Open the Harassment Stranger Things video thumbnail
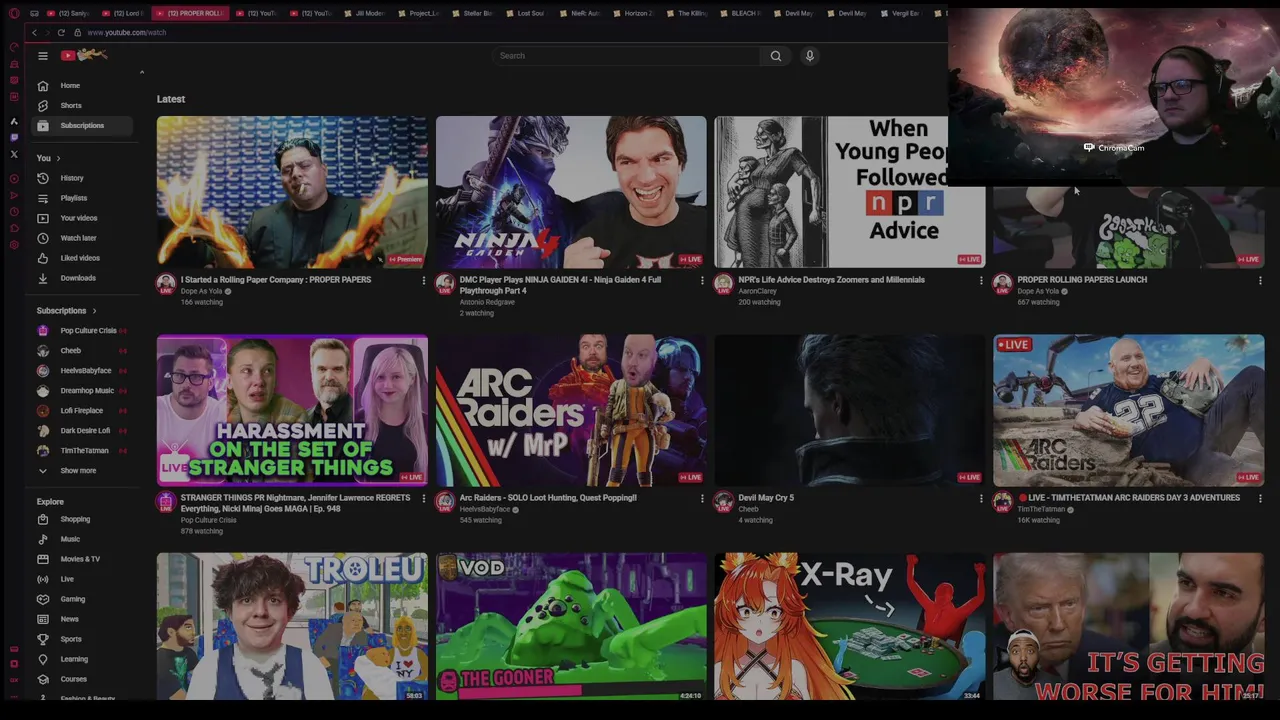The height and width of the screenshot is (720, 1280). [x=292, y=410]
